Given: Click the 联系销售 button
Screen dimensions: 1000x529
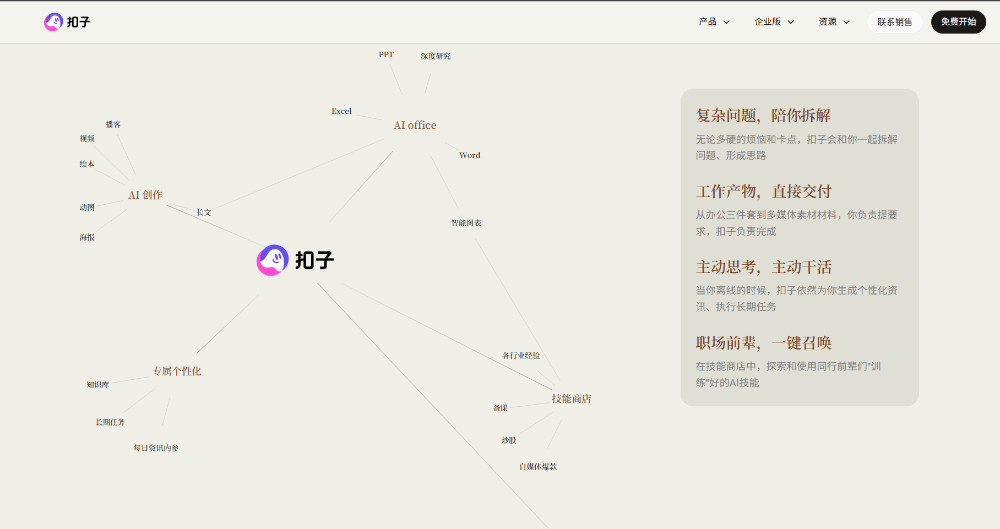Looking at the screenshot, I should (895, 22).
